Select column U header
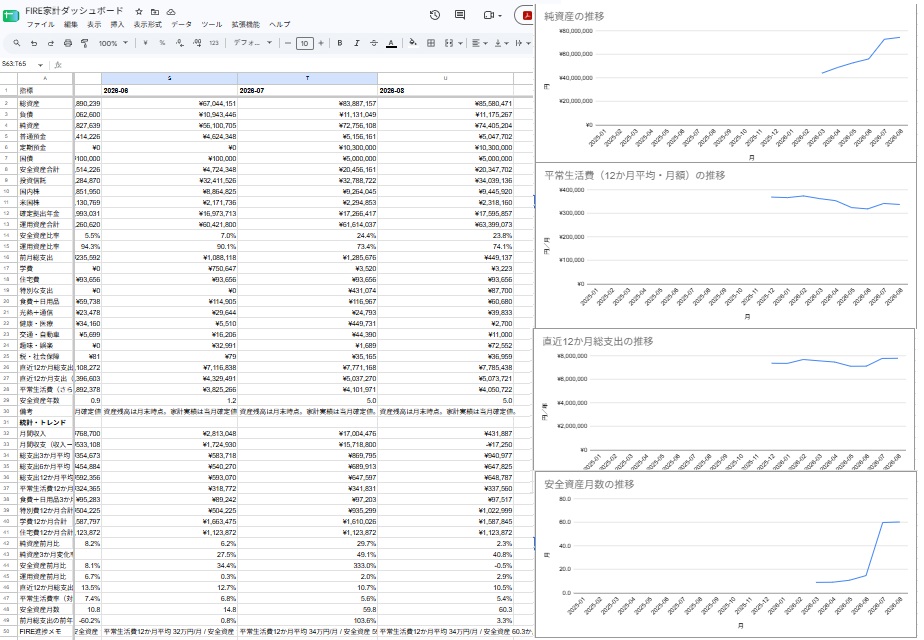Viewport: 924px width, 640px height. [446, 78]
